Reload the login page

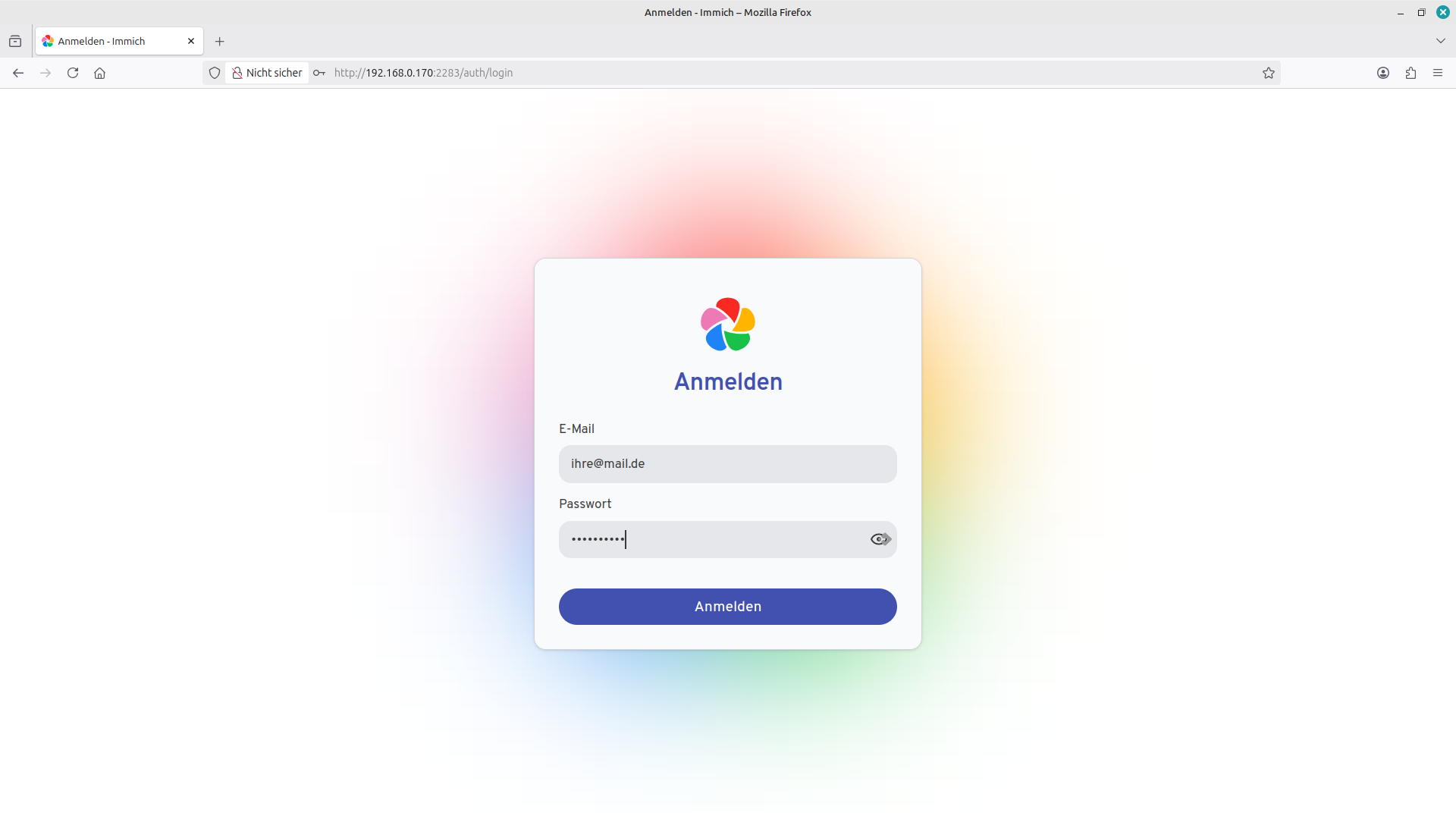(73, 73)
